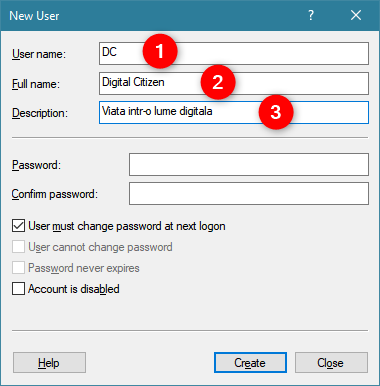Open the Help button at bottom left
Screen dimensions: 380x386
coord(49,362)
